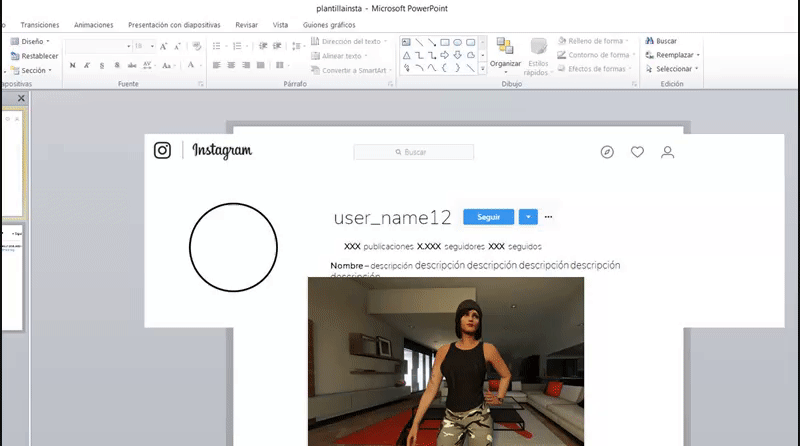Click the profile person icon on slide
Image resolution: width=800 pixels, height=446 pixels.
tap(667, 152)
